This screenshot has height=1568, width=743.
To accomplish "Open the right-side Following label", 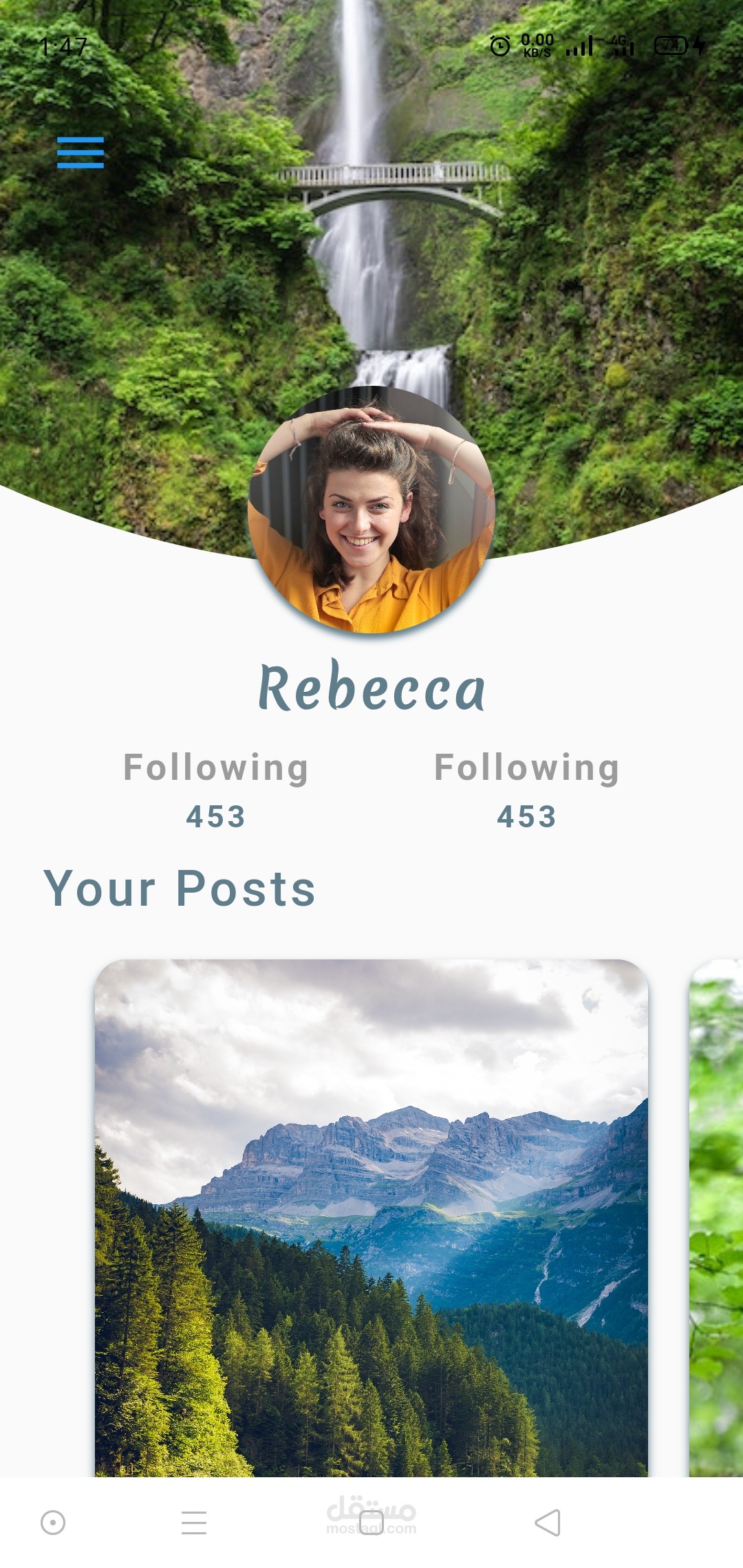I will (527, 767).
